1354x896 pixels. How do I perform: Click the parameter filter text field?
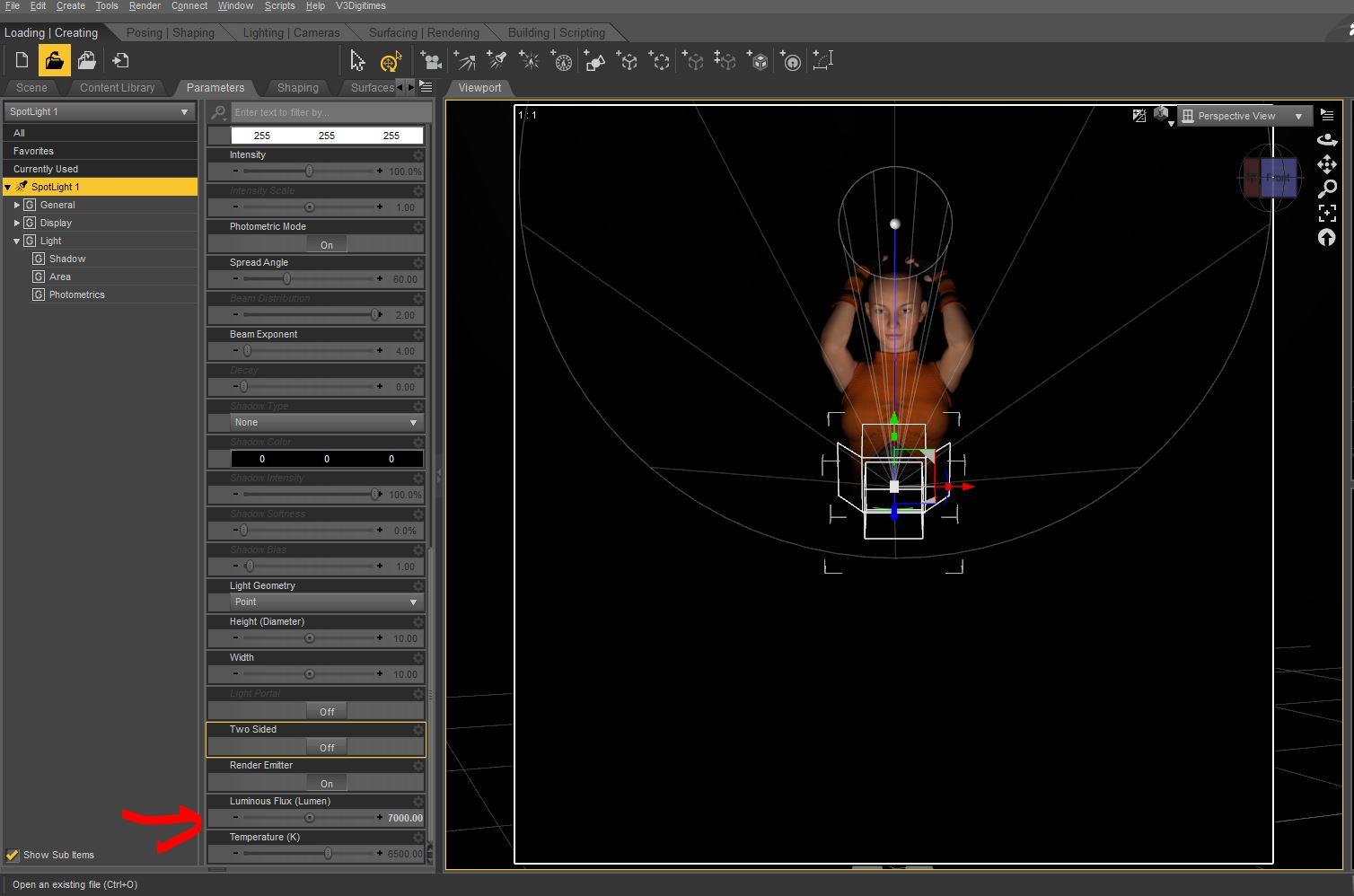coord(330,112)
